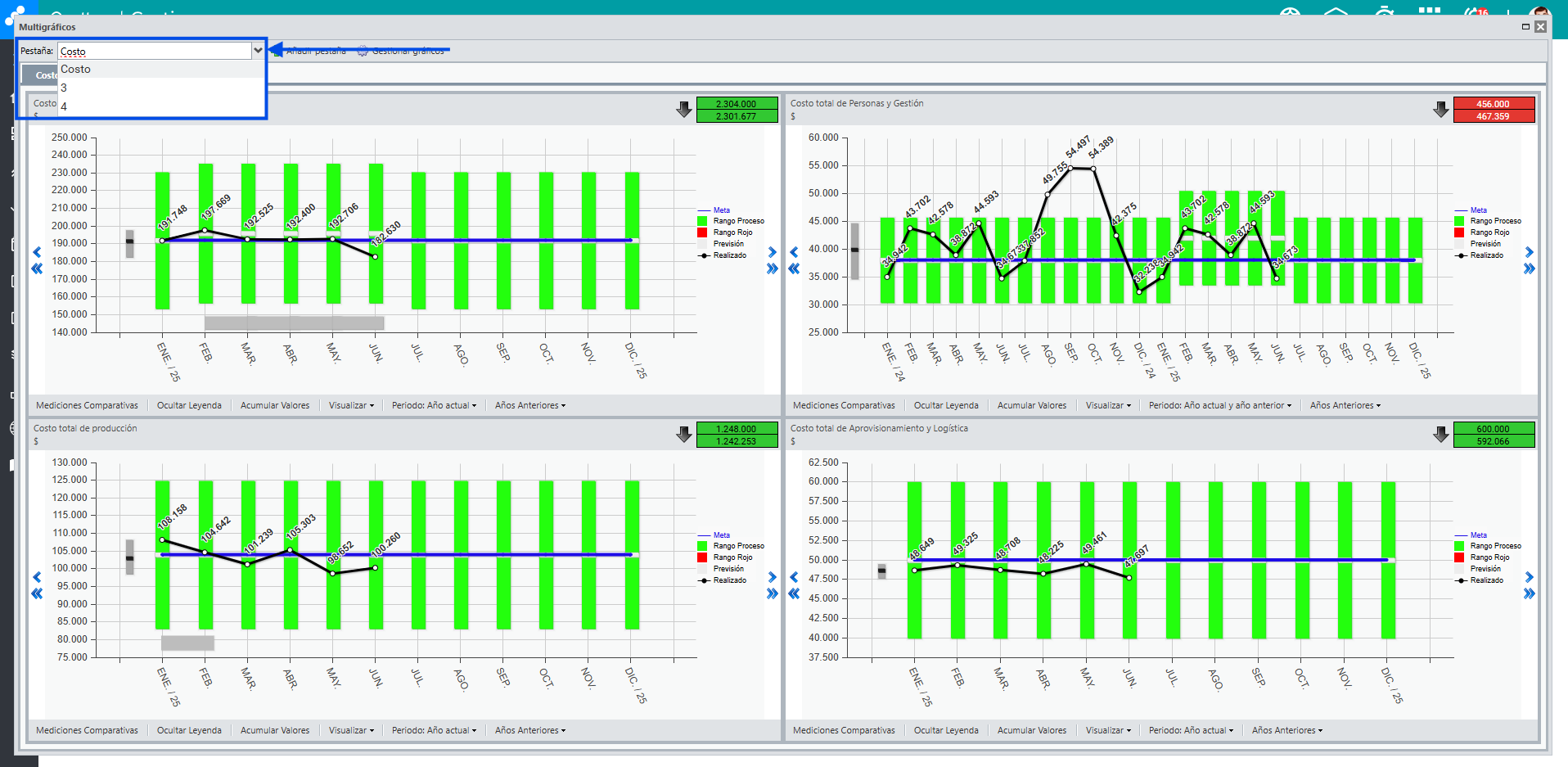
Task: Click the down arrow icon in Aprovisionamiento y Logística header
Action: [x=1440, y=435]
